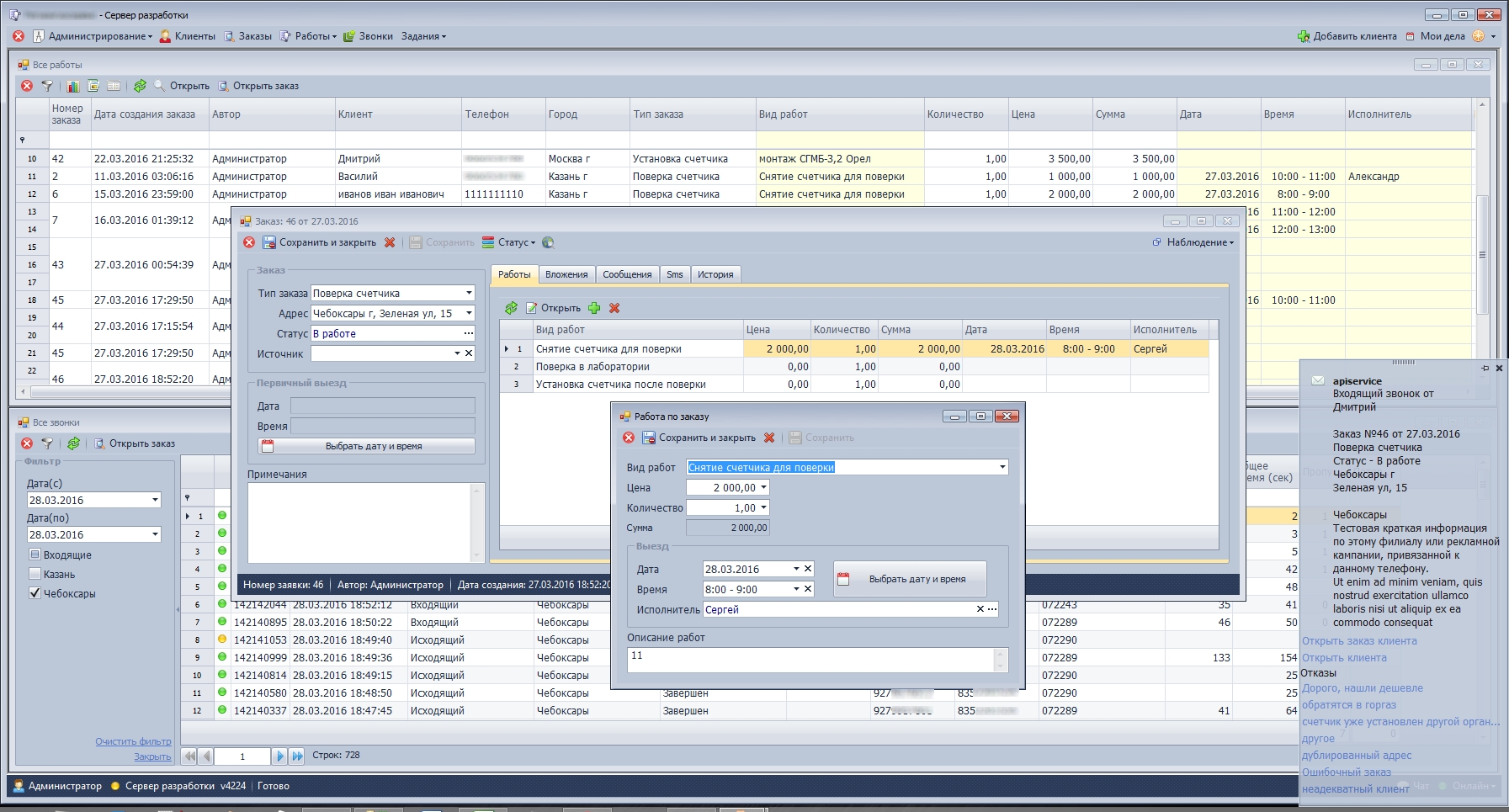This screenshot has height=812, width=1509.
Task: Go to the next page in the calls pager
Action: pyautogui.click(x=280, y=756)
